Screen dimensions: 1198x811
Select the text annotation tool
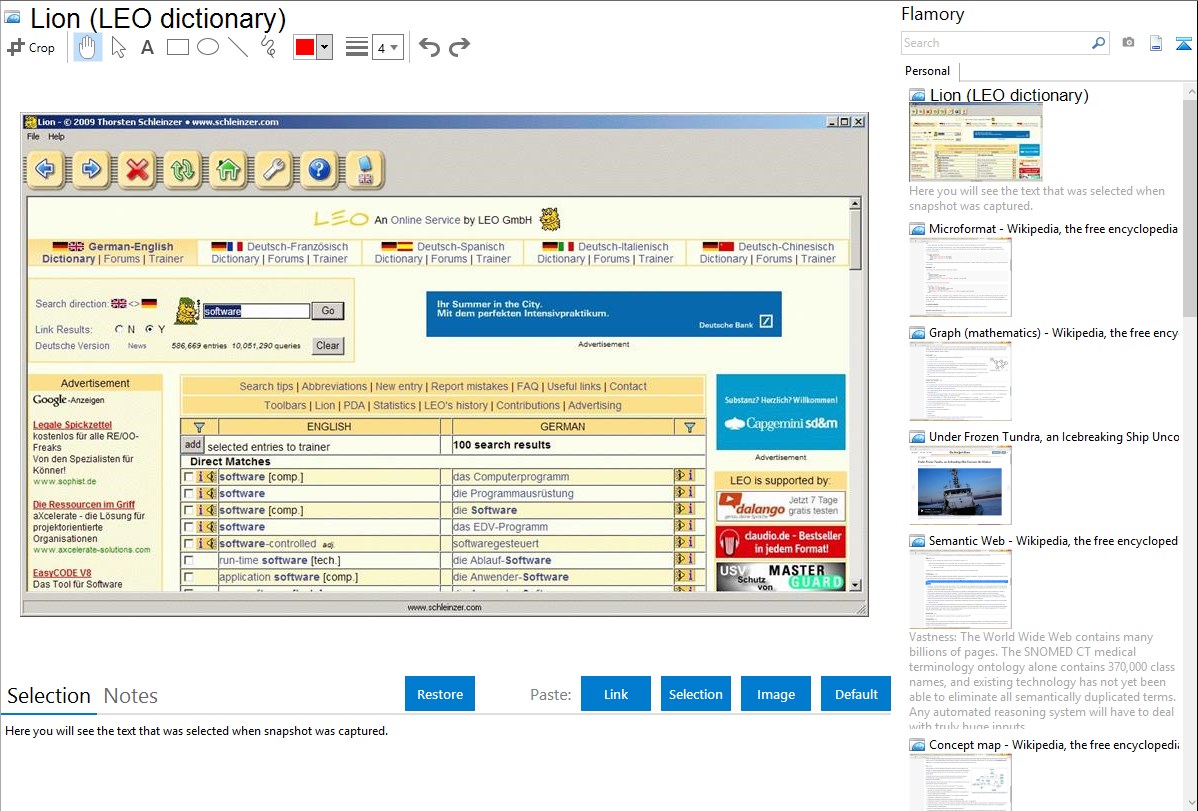pos(147,47)
